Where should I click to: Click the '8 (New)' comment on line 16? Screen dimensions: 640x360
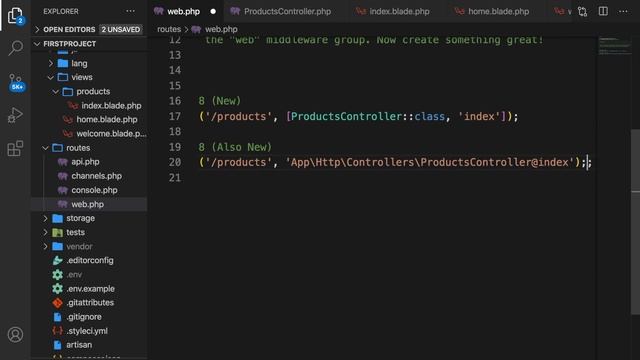[x=220, y=101]
